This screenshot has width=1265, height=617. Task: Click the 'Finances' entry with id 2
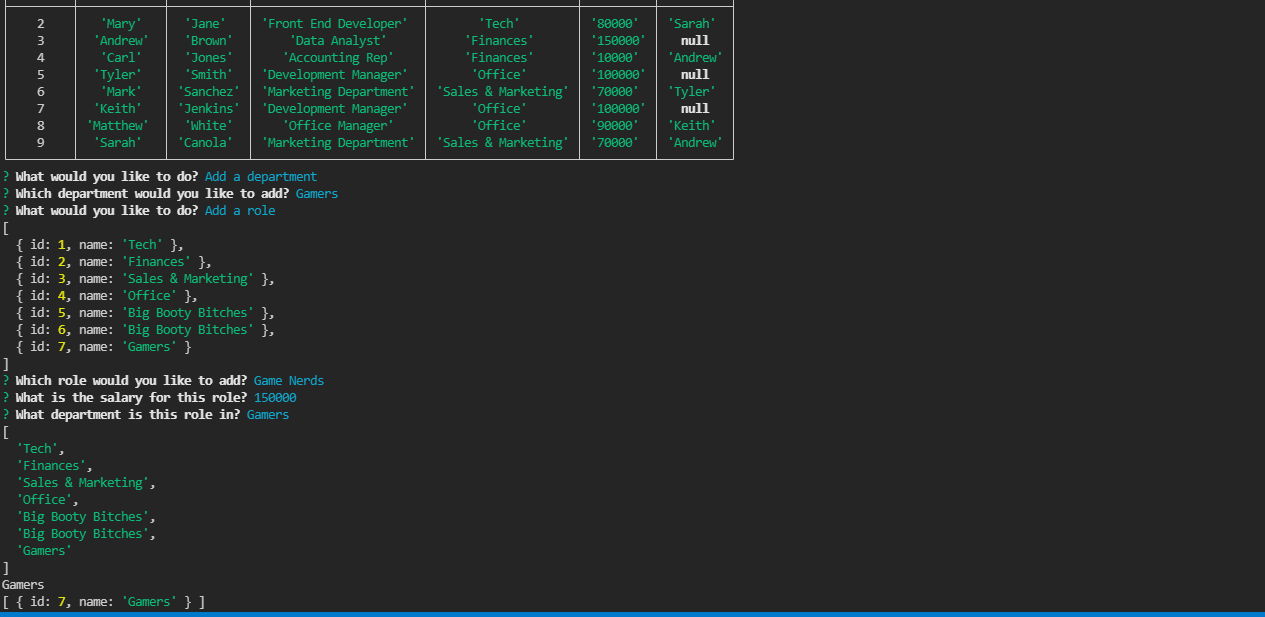point(156,261)
